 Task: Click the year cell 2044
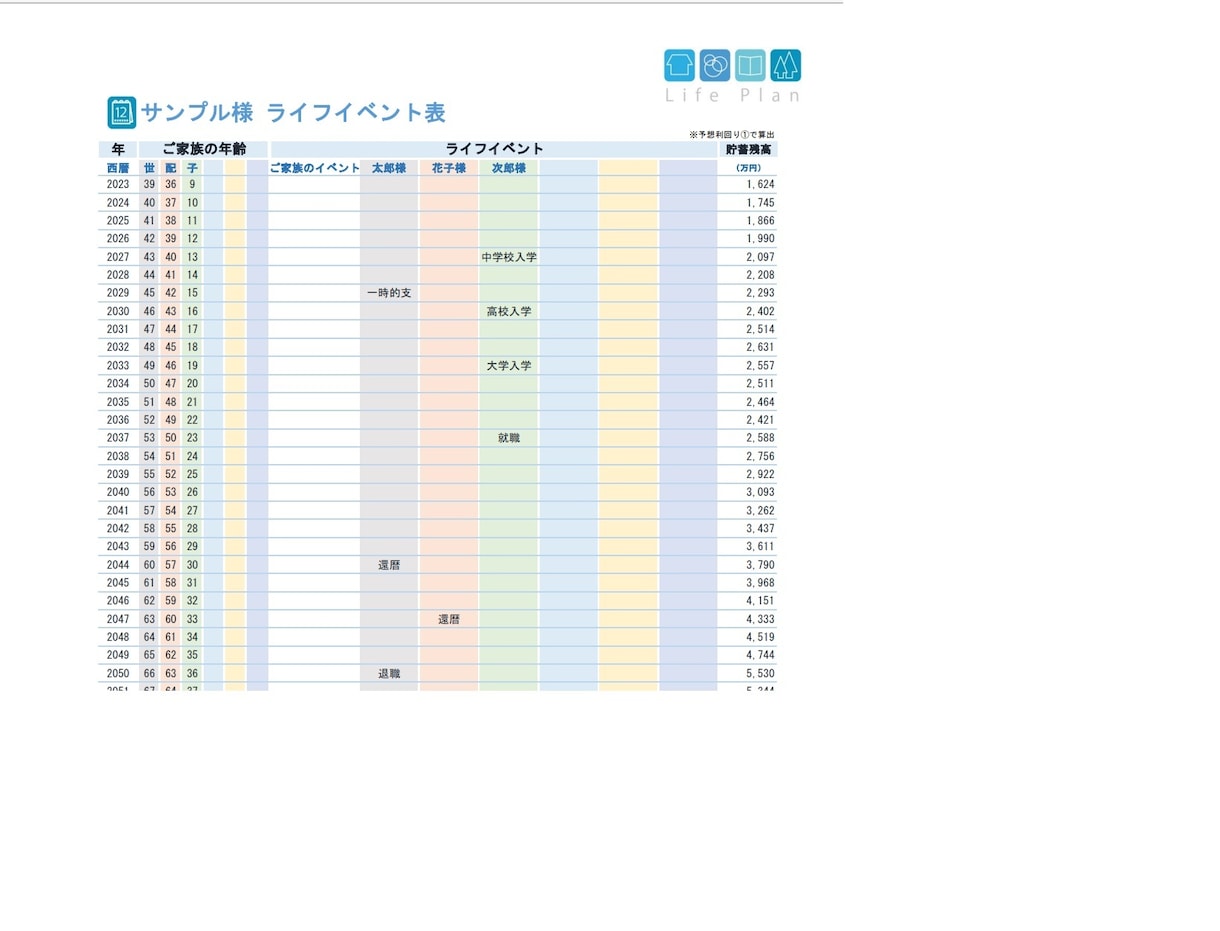pos(118,565)
